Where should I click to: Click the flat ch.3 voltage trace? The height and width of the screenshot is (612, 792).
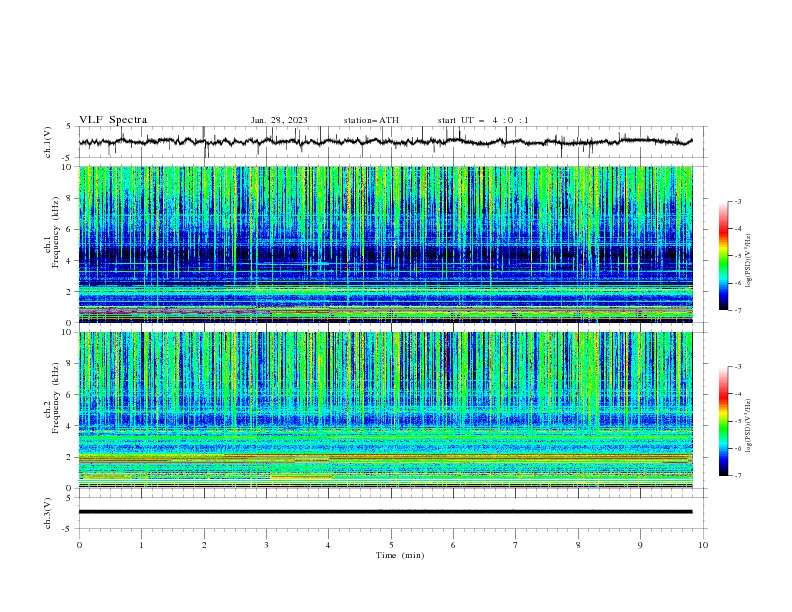pos(385,512)
